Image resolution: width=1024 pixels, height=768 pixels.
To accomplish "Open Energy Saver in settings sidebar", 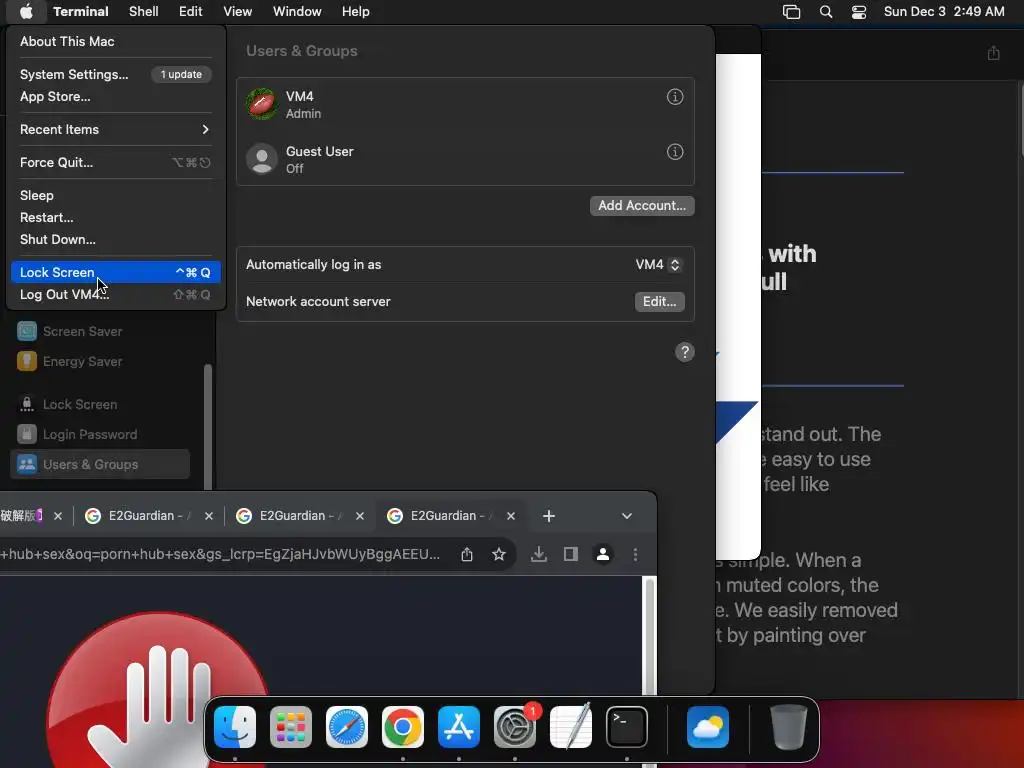I will tap(101, 362).
